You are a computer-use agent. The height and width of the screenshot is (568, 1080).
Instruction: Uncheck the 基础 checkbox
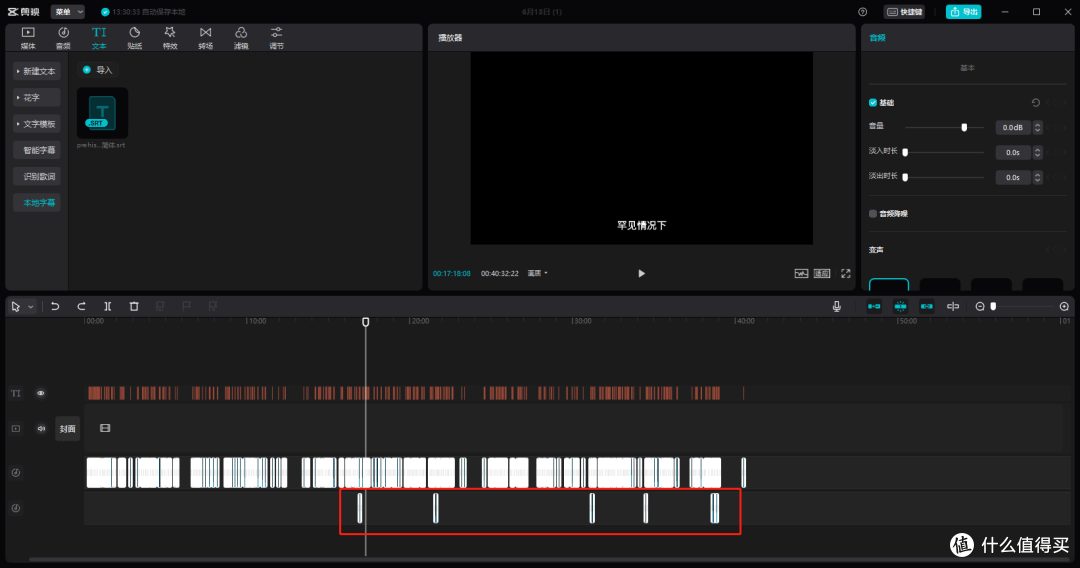coord(873,103)
